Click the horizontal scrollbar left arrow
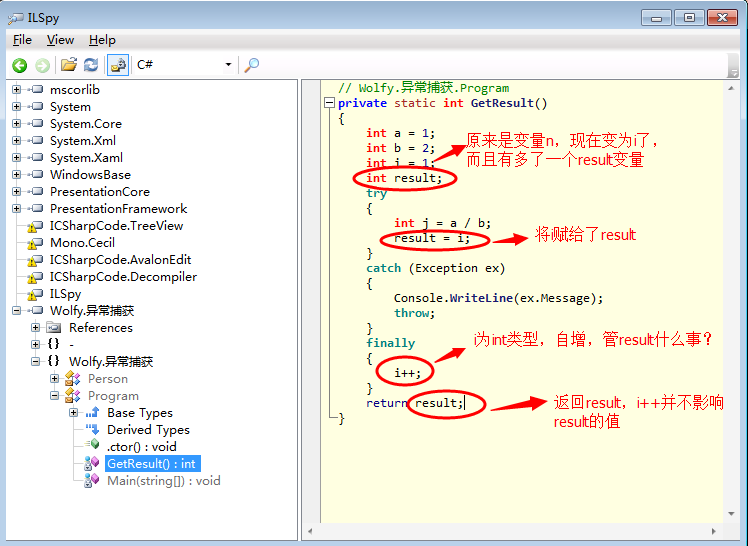The width and height of the screenshot is (748, 546). 311,531
